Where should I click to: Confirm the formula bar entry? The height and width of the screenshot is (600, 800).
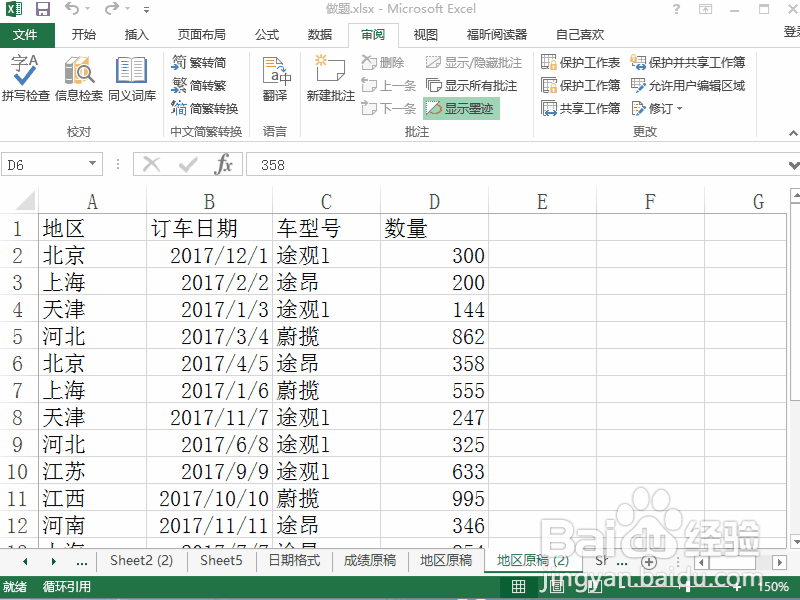coord(188,164)
